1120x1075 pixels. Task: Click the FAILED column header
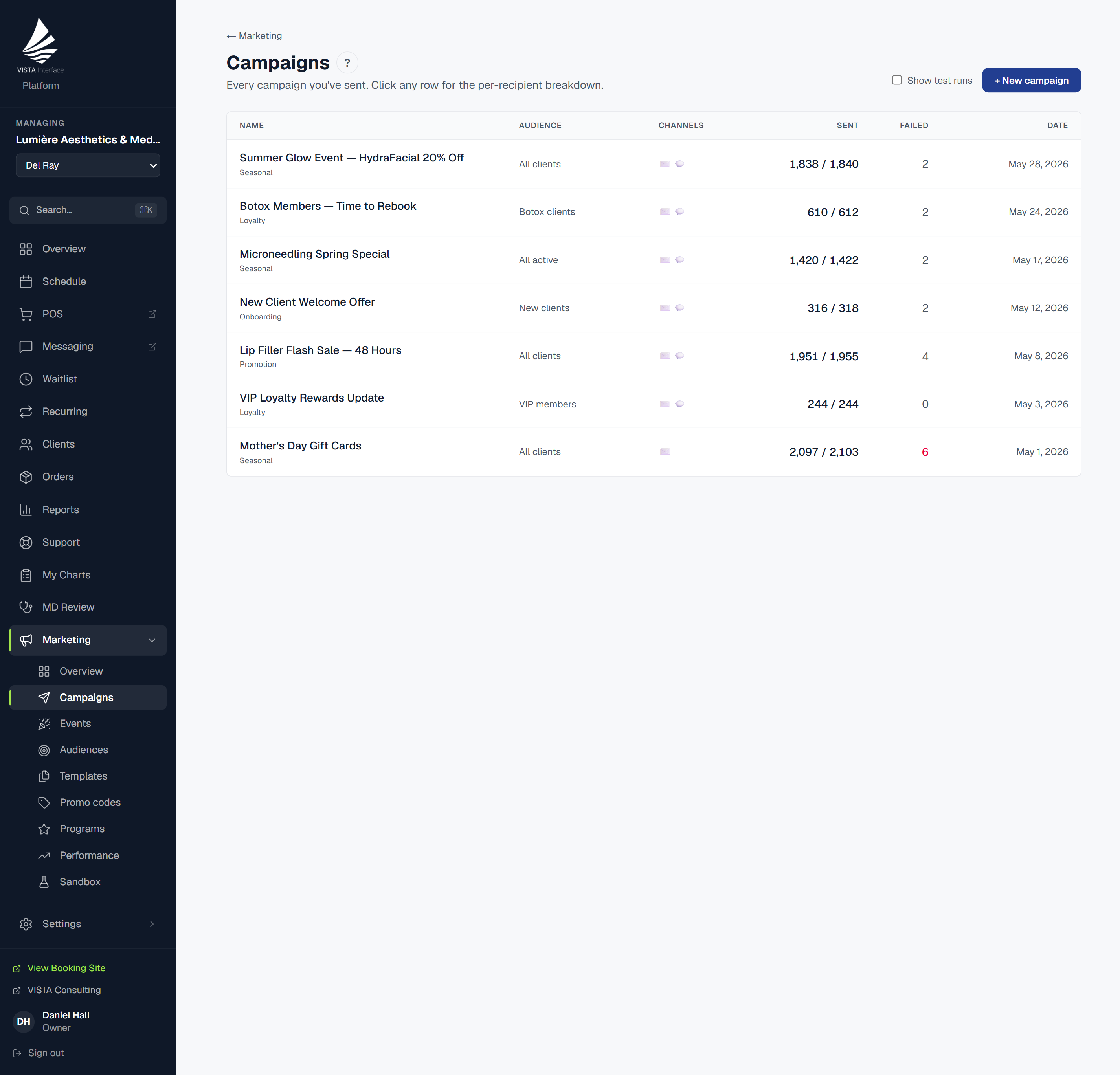(x=914, y=126)
